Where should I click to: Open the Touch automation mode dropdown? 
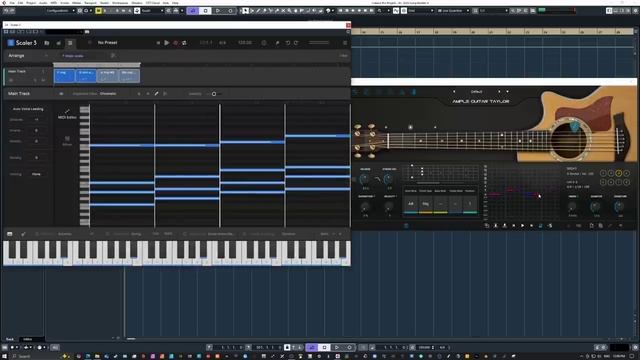[x=152, y=11]
